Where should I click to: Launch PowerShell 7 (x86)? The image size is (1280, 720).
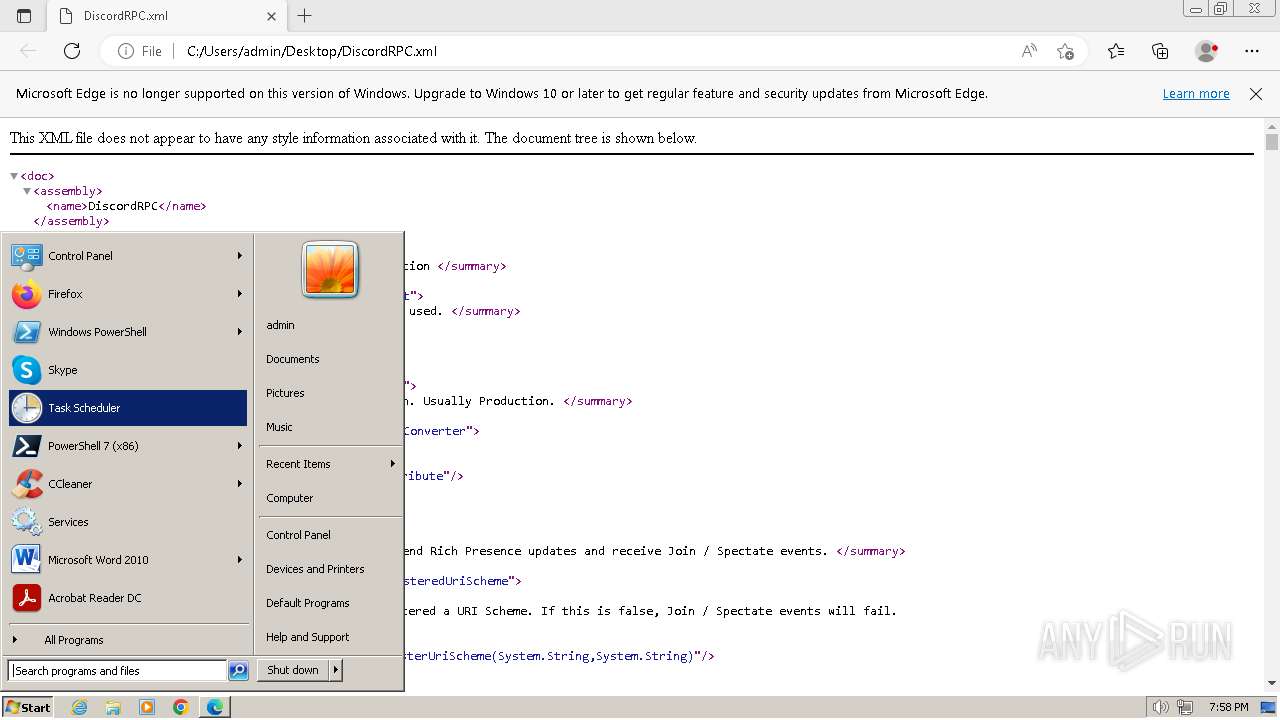[128, 446]
